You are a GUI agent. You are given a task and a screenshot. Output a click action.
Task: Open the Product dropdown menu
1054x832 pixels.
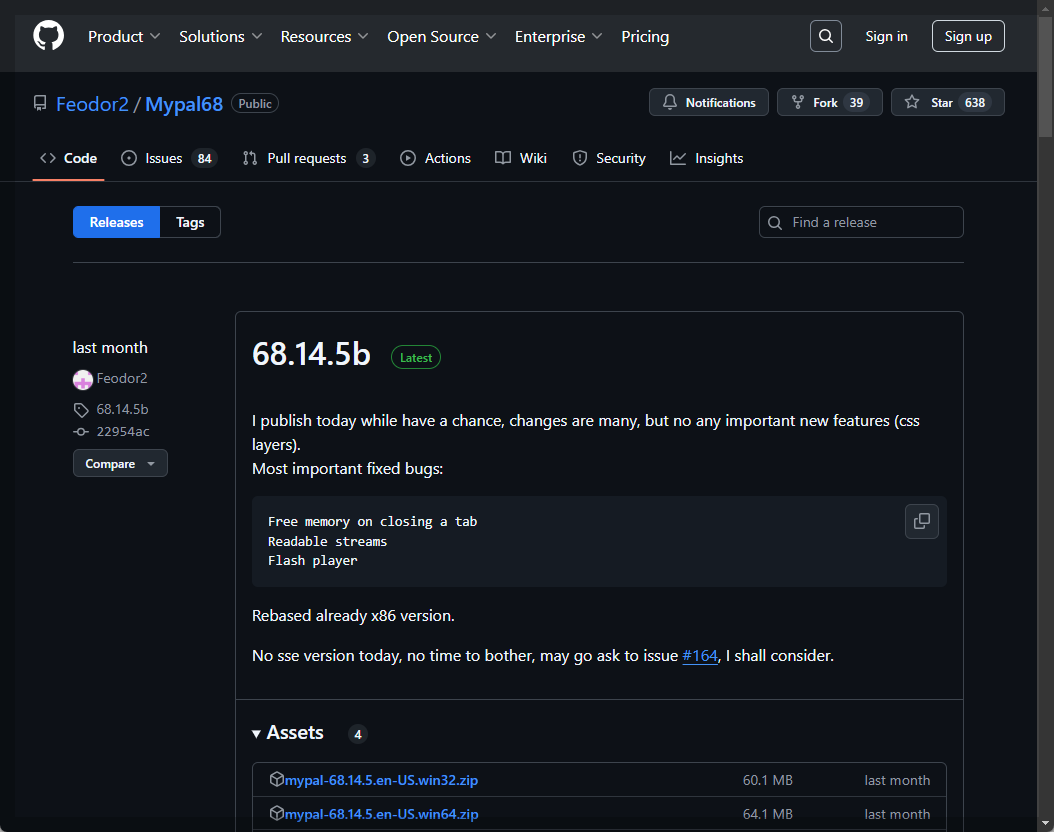click(x=124, y=36)
